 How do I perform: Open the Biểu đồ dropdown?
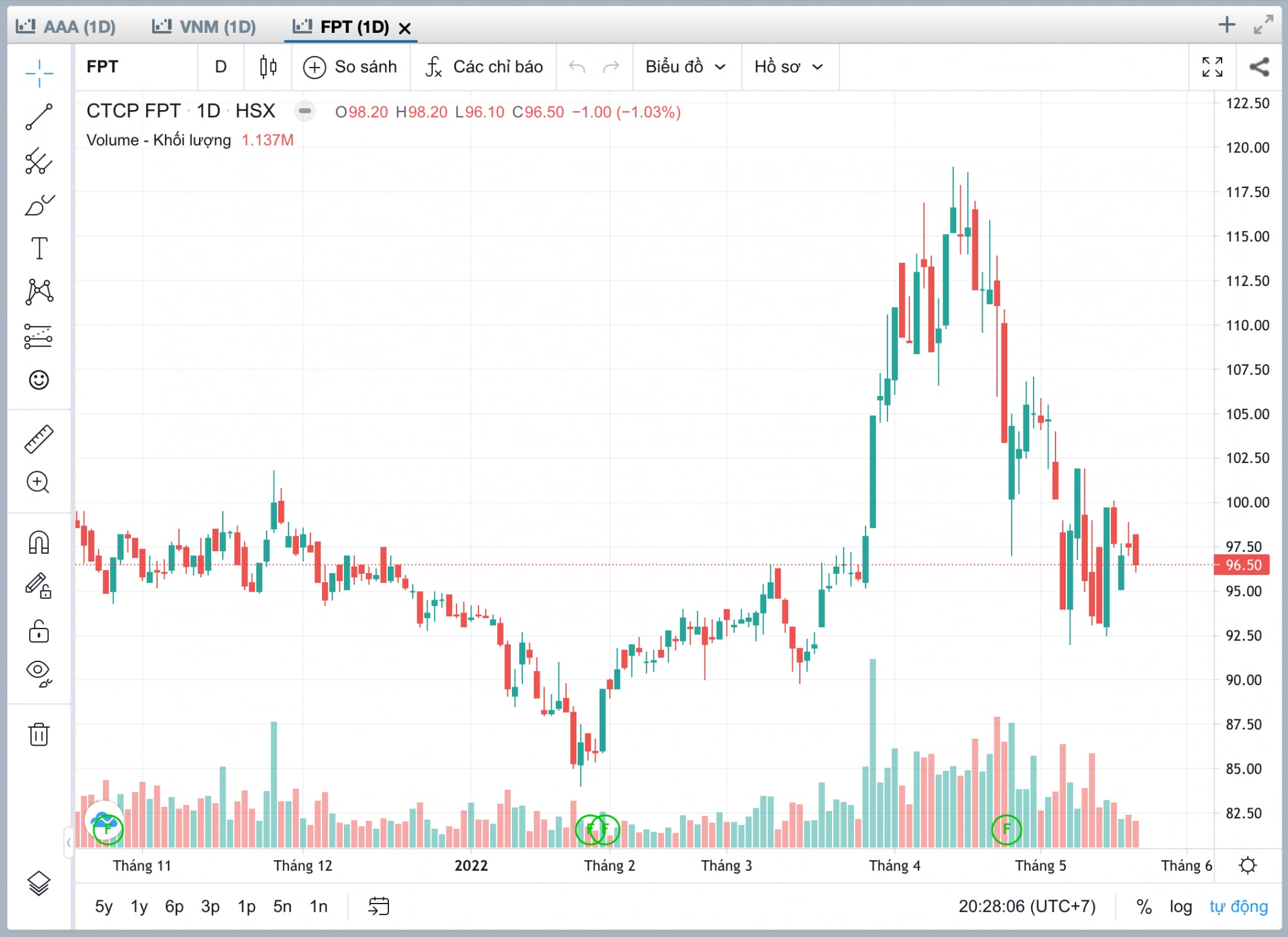(x=687, y=66)
